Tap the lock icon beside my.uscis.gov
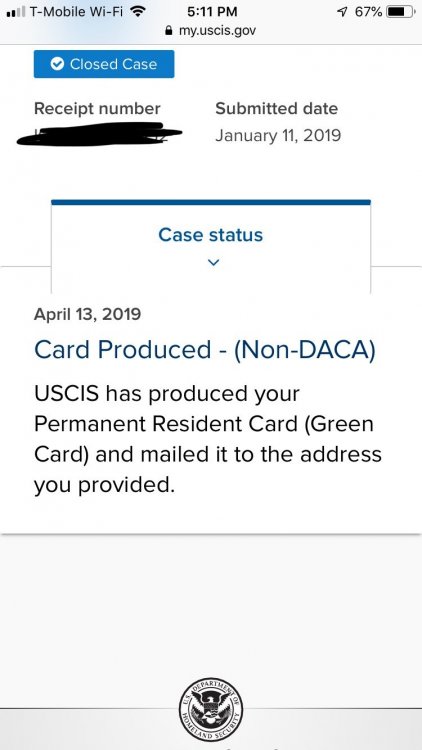 168,31
